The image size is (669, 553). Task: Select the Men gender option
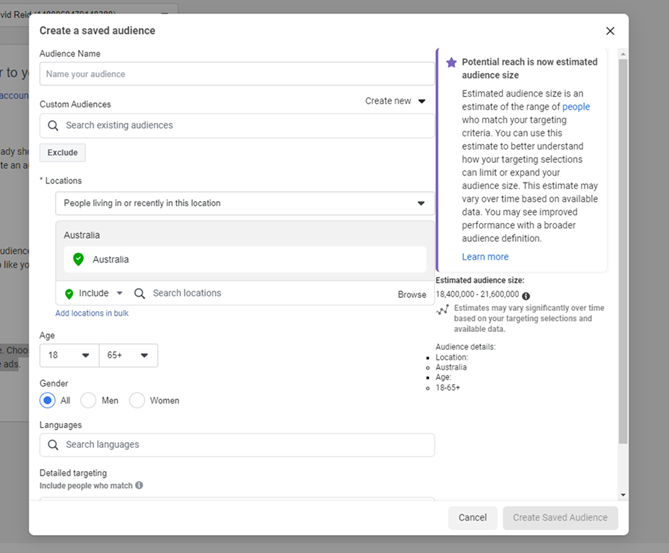pos(88,400)
